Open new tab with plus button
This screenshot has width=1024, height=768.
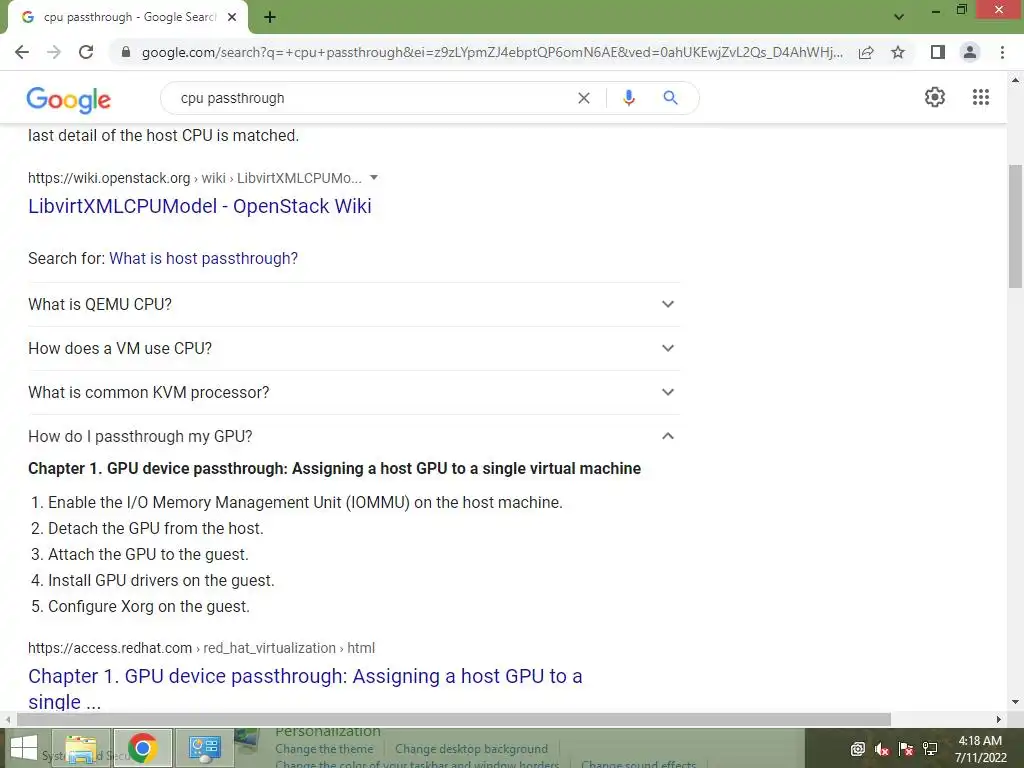270,18
